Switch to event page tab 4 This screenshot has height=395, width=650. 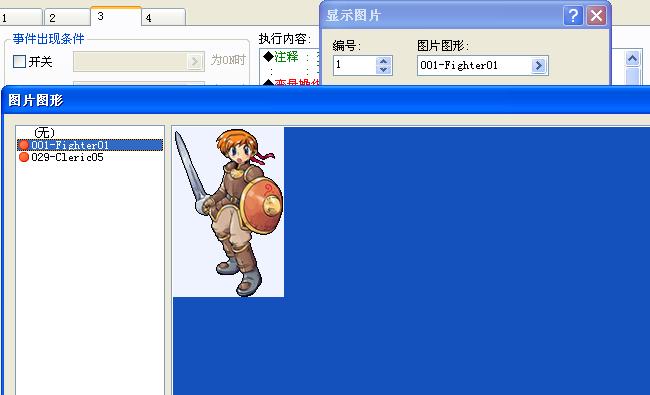(163, 17)
